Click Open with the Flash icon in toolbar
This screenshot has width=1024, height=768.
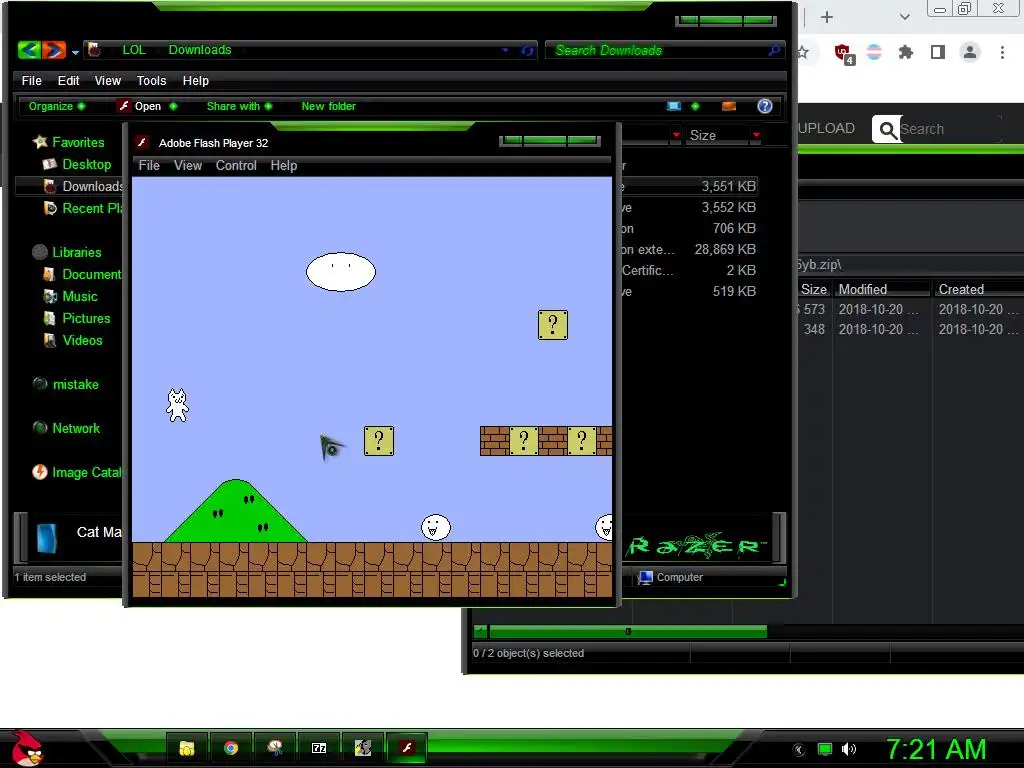pos(139,106)
